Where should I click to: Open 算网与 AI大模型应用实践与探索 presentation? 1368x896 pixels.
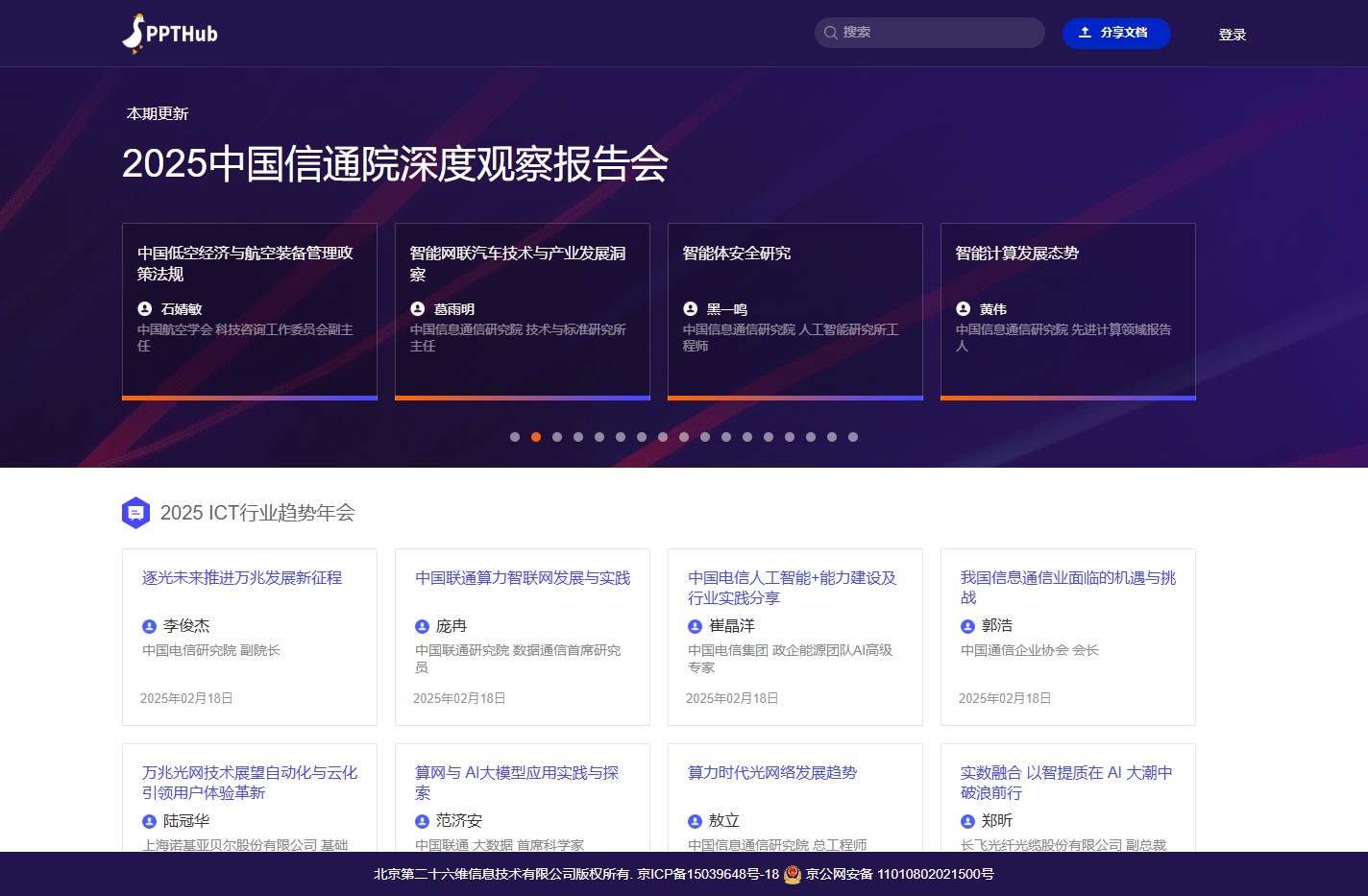pos(517,783)
